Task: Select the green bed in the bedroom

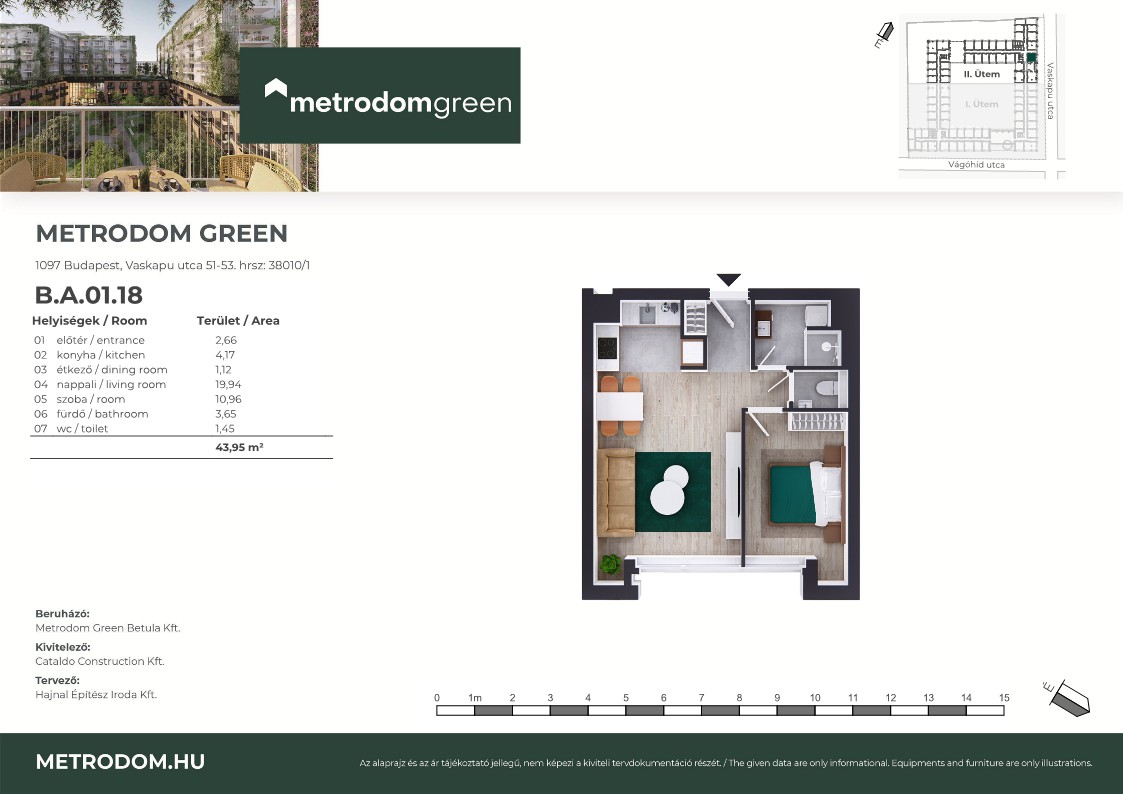Action: (806, 494)
